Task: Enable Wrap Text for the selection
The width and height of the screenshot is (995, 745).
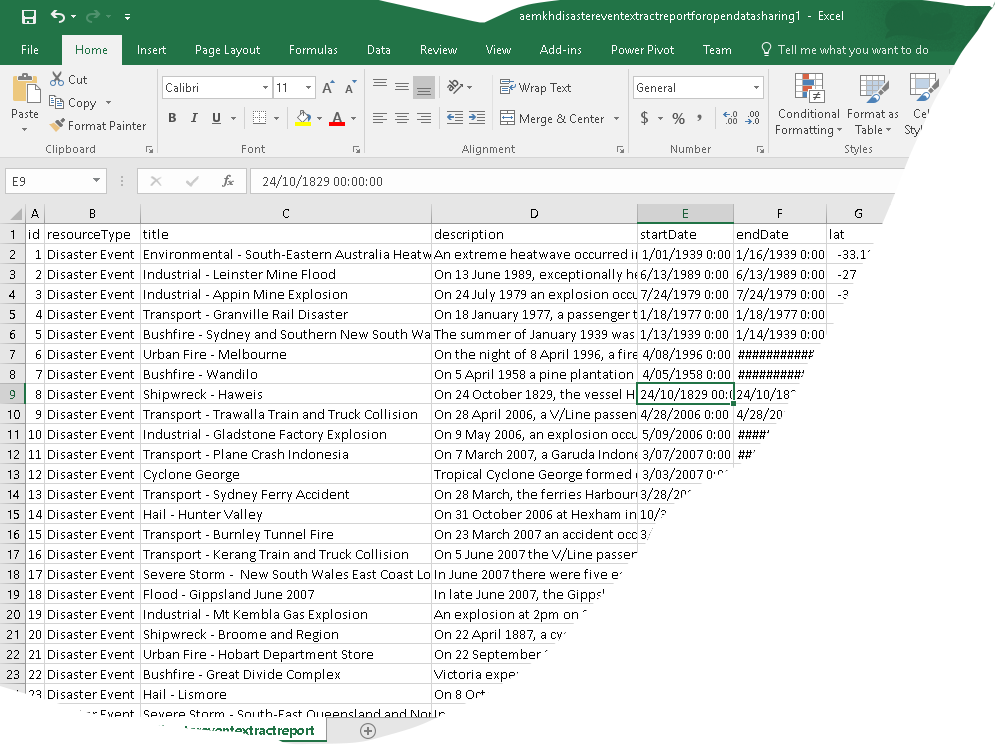Action: pyautogui.click(x=537, y=87)
